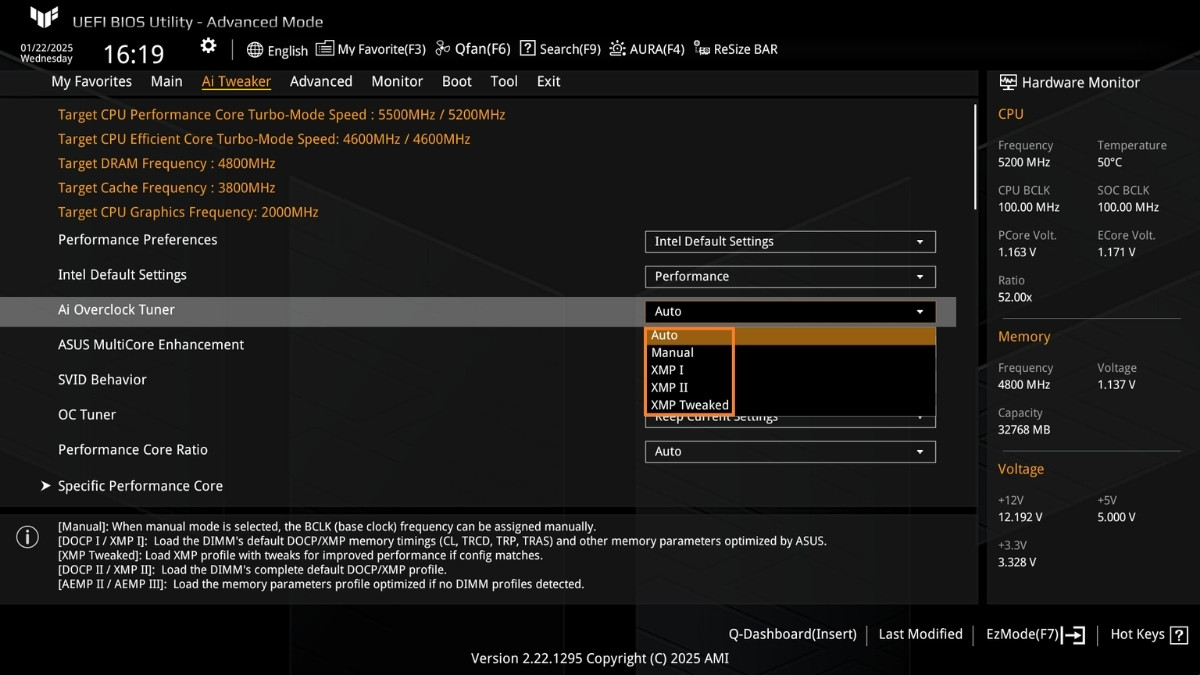Open Performance Core Ratio dropdown
The image size is (1200, 675).
pyautogui.click(x=790, y=451)
